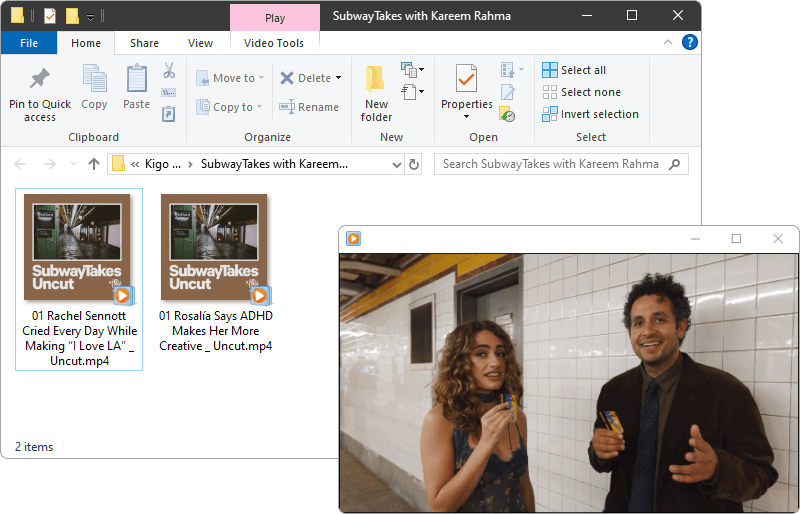The height and width of the screenshot is (514, 800).
Task: Open the File menu
Action: click(29, 43)
